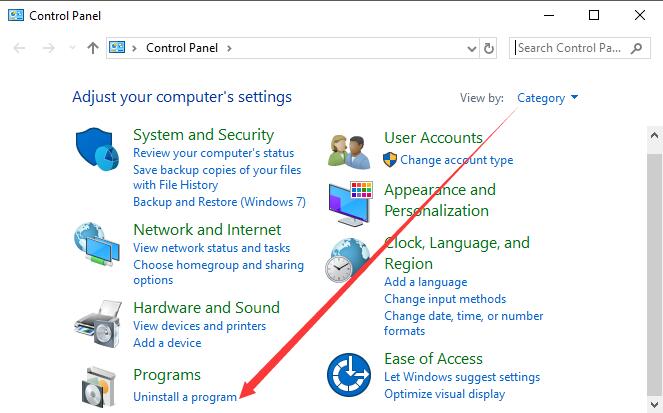The height and width of the screenshot is (413, 663).
Task: Click Add a device link
Action: pos(167,343)
